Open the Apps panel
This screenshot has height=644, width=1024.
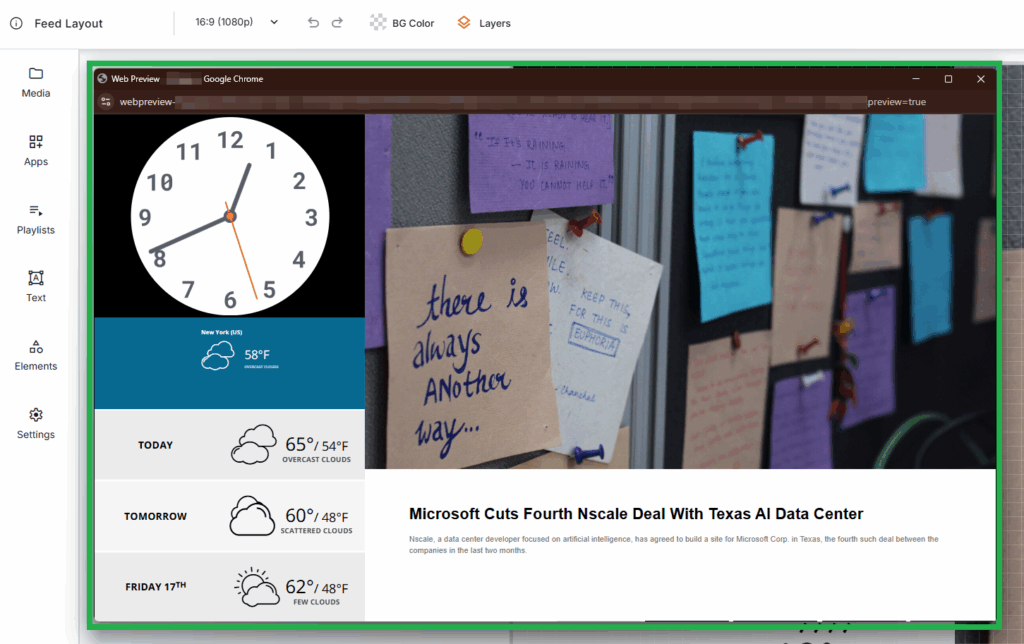36,150
